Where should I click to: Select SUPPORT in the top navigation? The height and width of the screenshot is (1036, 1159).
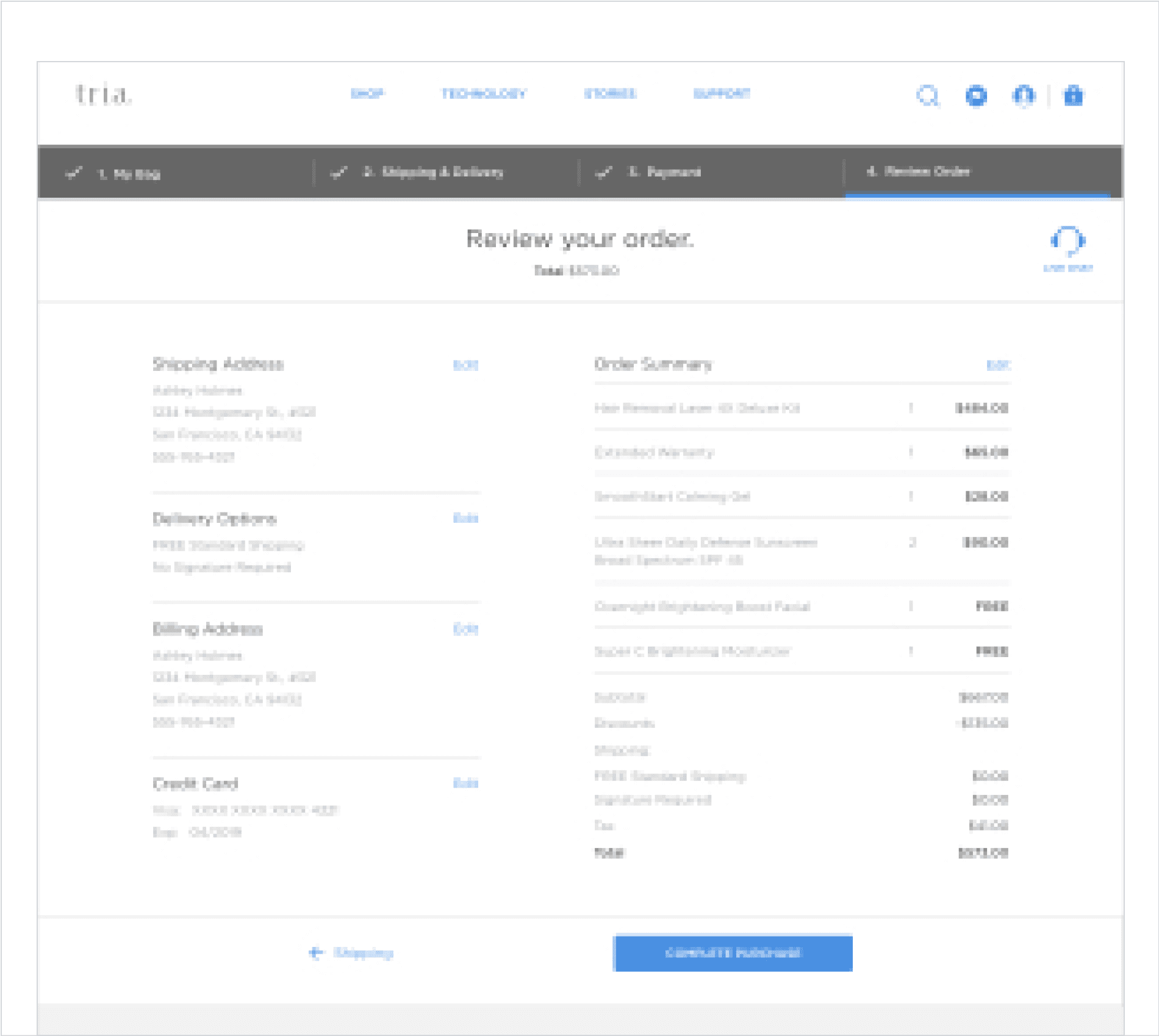pyautogui.click(x=722, y=93)
